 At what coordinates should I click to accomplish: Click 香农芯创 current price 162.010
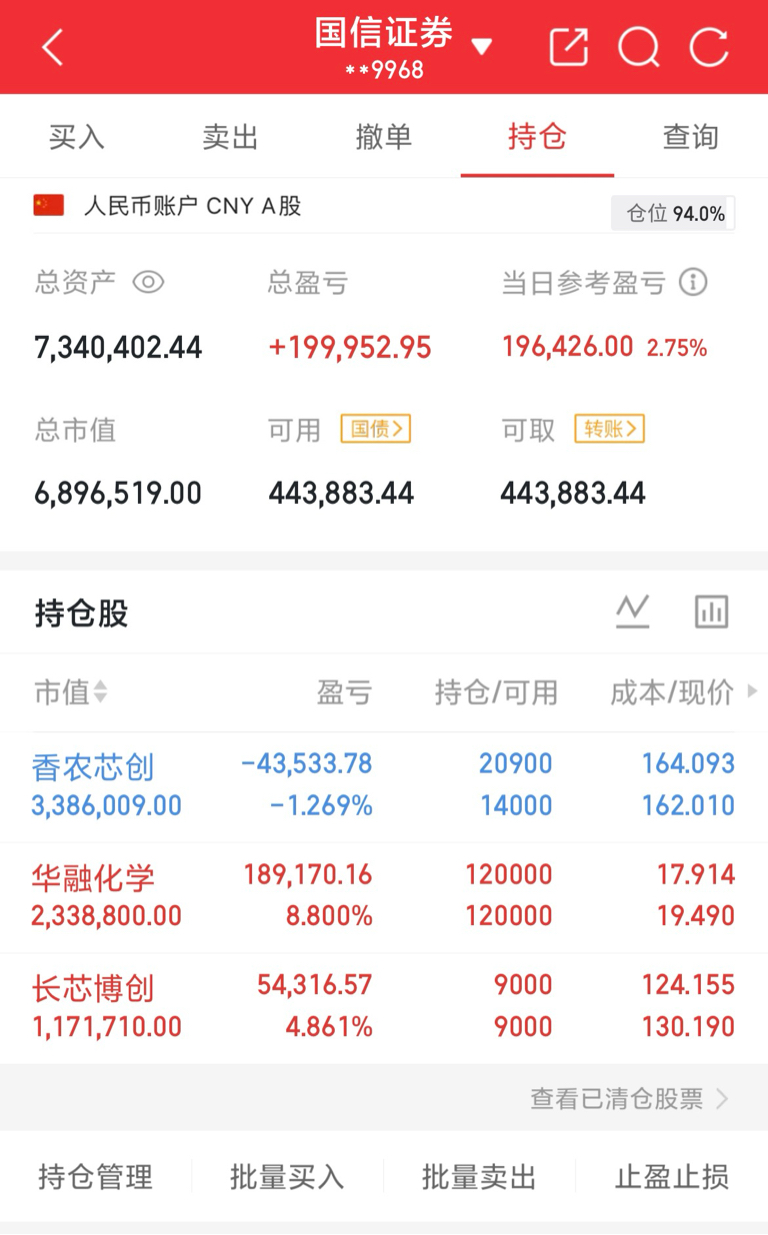click(x=688, y=806)
